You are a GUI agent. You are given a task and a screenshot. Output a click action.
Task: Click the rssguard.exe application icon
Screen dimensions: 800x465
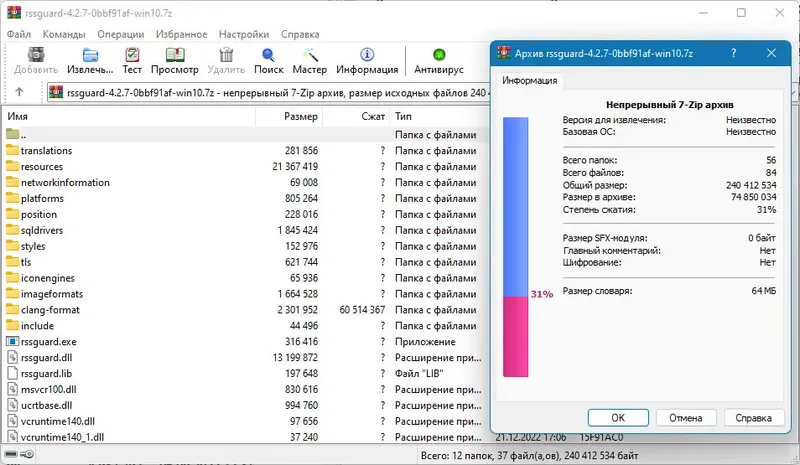tap(12, 341)
